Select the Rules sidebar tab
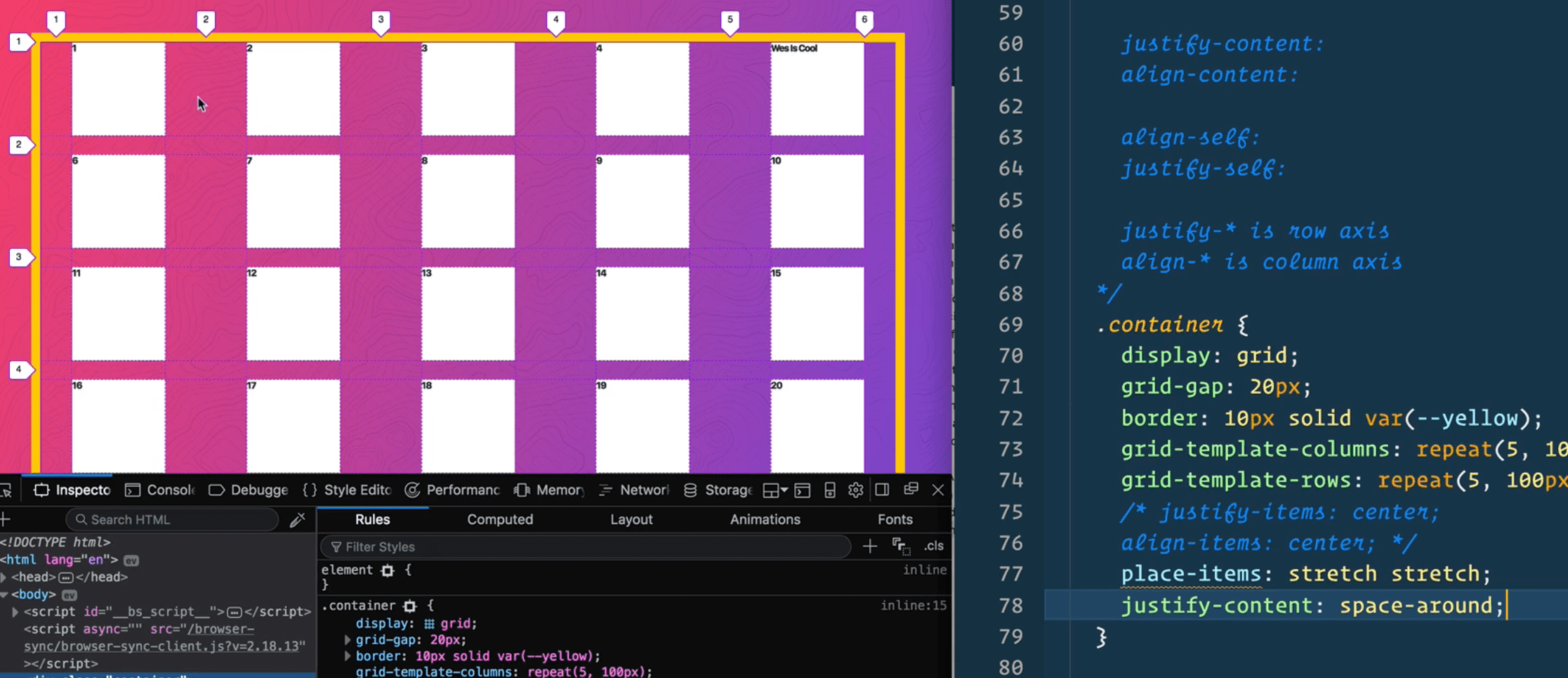 click(372, 519)
